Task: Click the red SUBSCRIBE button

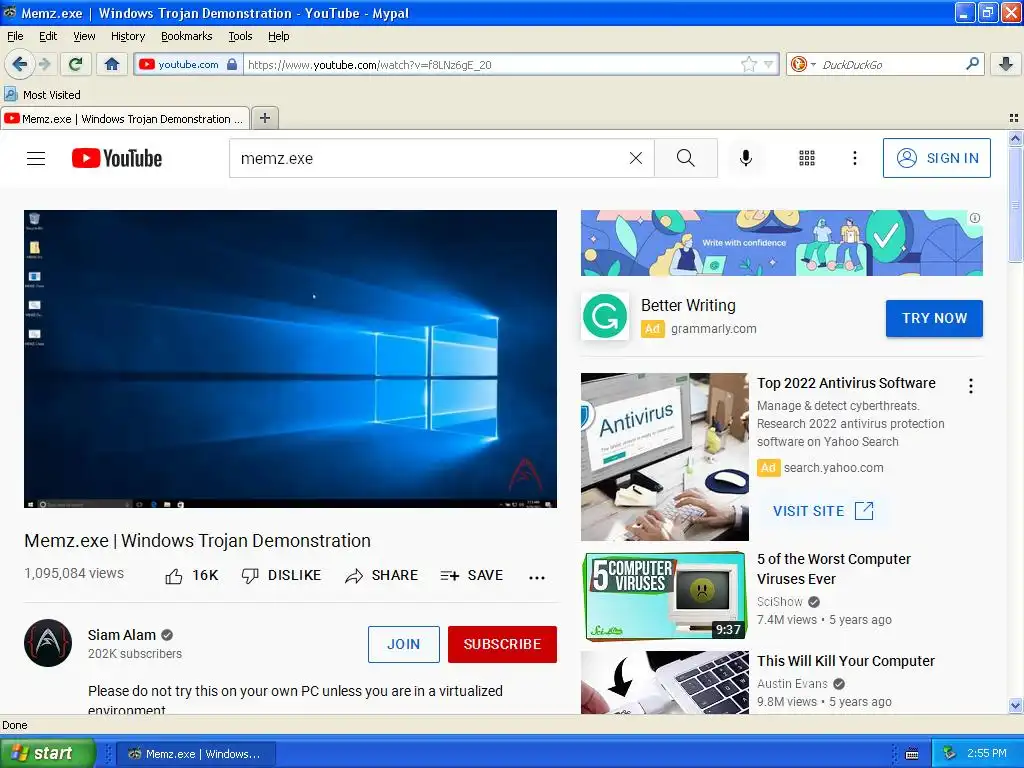Action: 502,644
